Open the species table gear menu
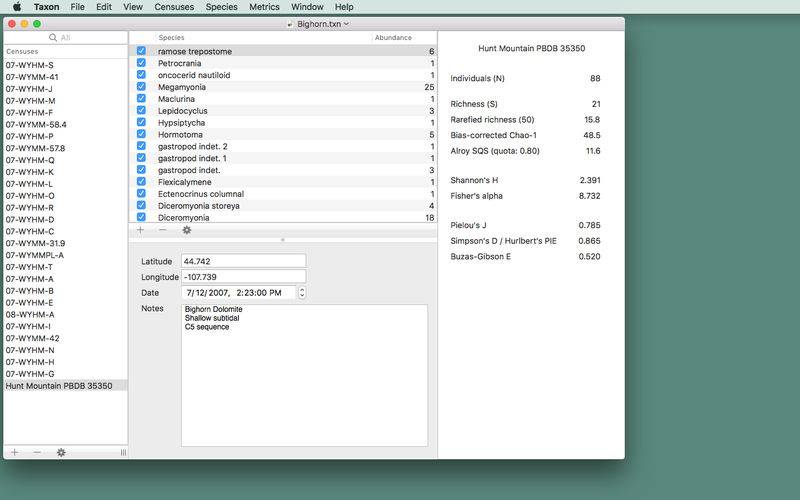The image size is (800, 500). [x=187, y=230]
